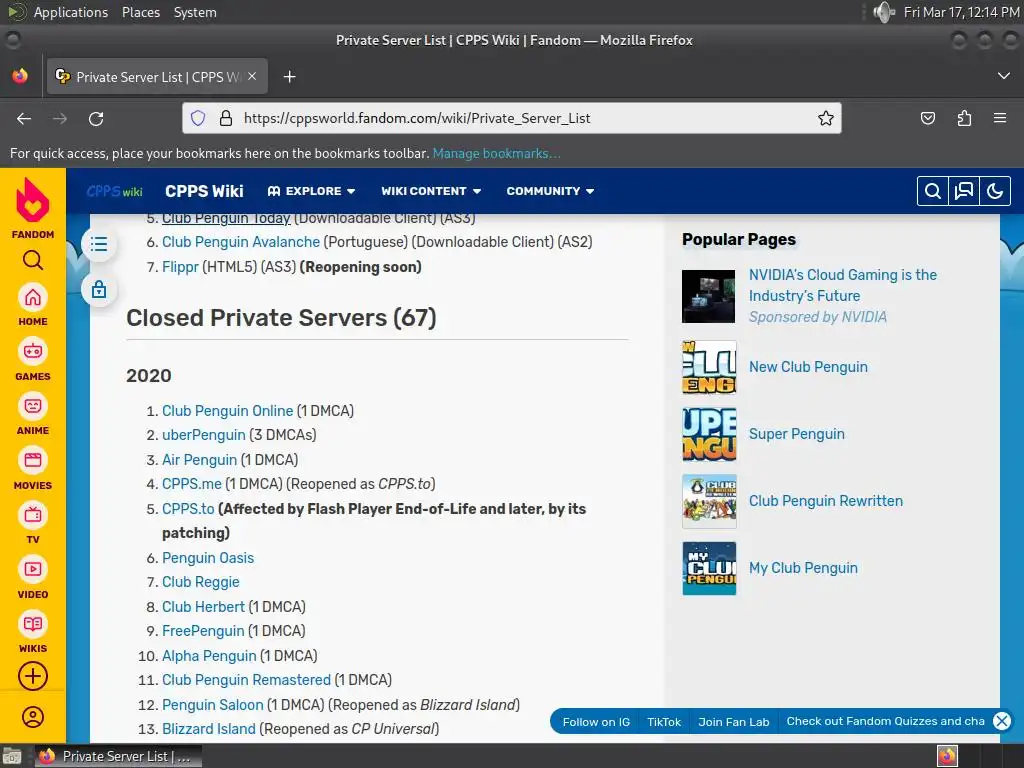Click the plus start-a-wiki icon
This screenshot has height=768, width=1024.
[33, 676]
